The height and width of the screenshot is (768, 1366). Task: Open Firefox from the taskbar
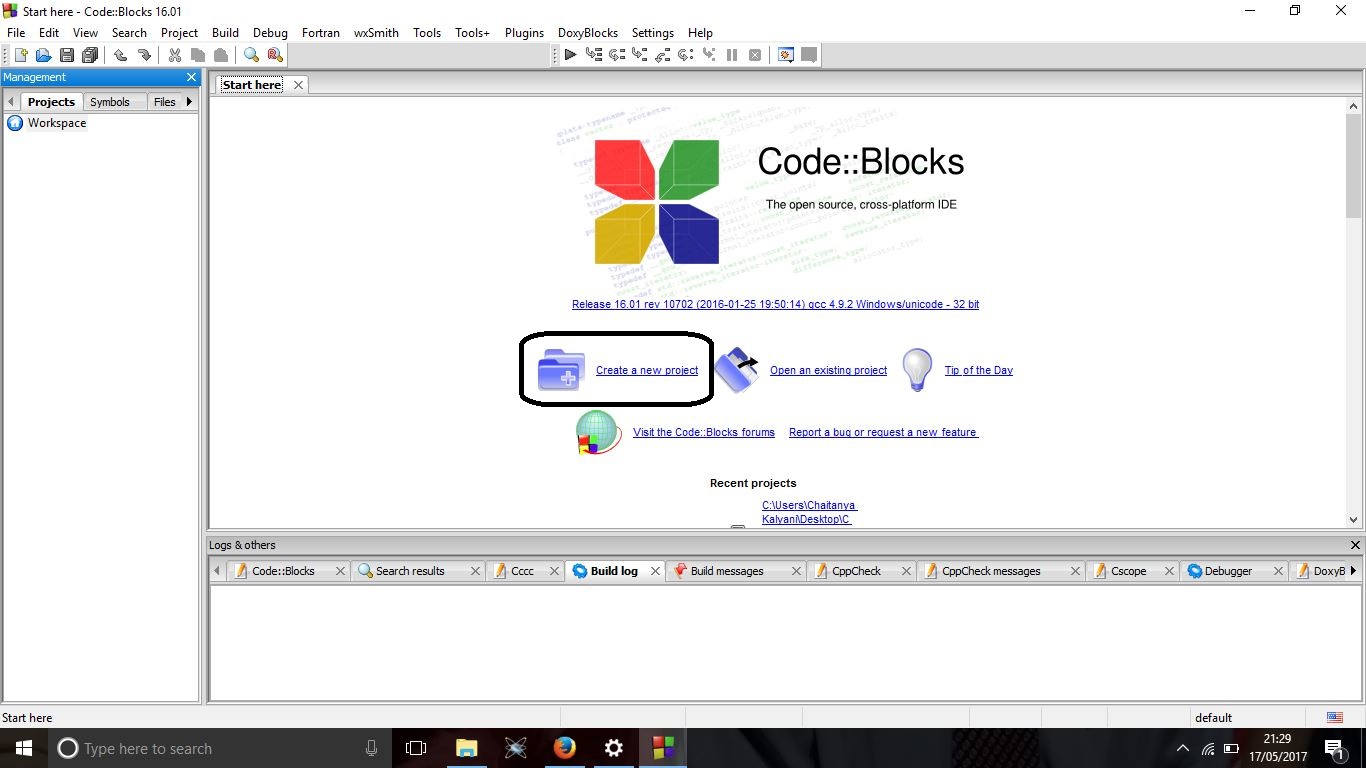[x=564, y=748]
